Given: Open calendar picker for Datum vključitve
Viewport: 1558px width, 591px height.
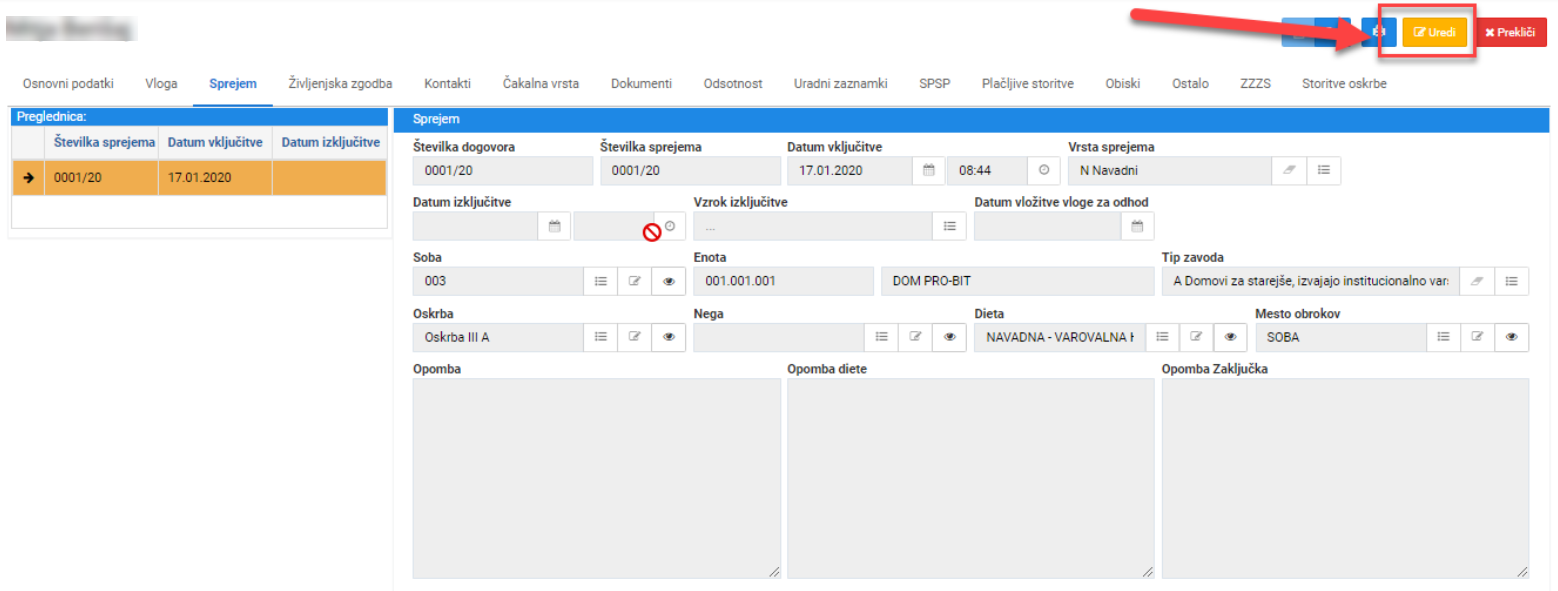Looking at the screenshot, I should 928,170.
